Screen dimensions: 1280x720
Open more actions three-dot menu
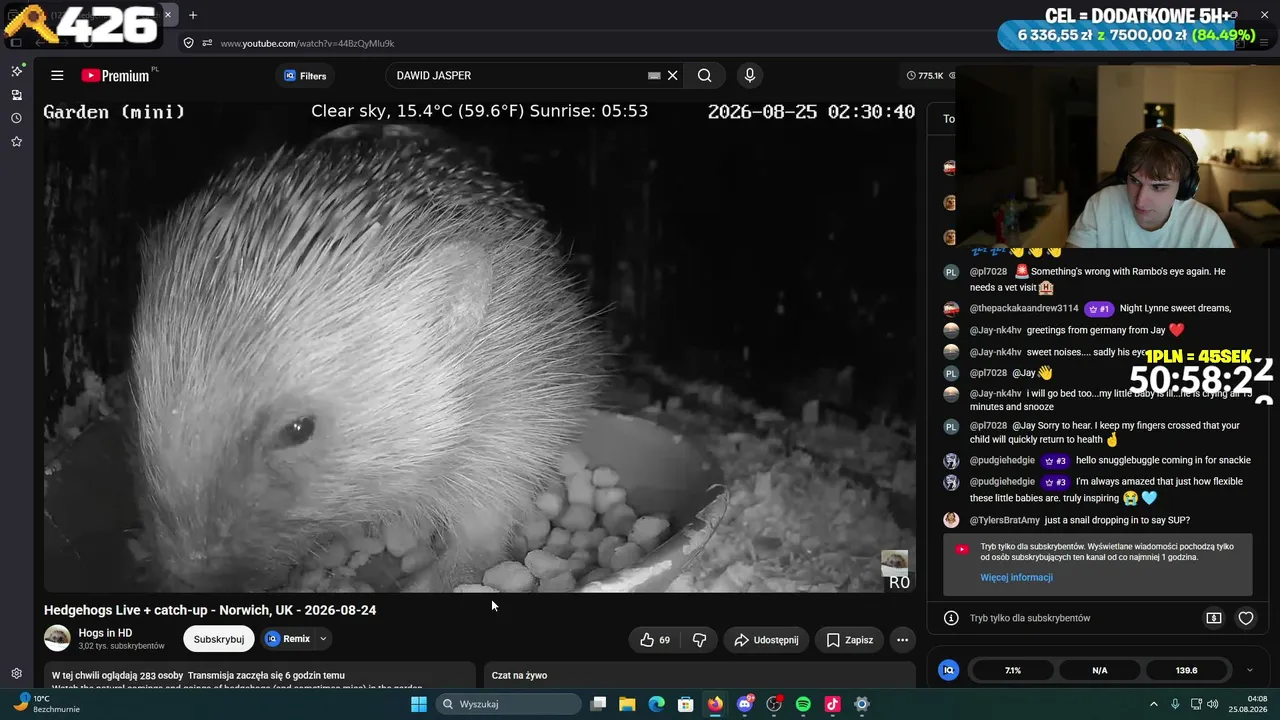pyautogui.click(x=902, y=640)
